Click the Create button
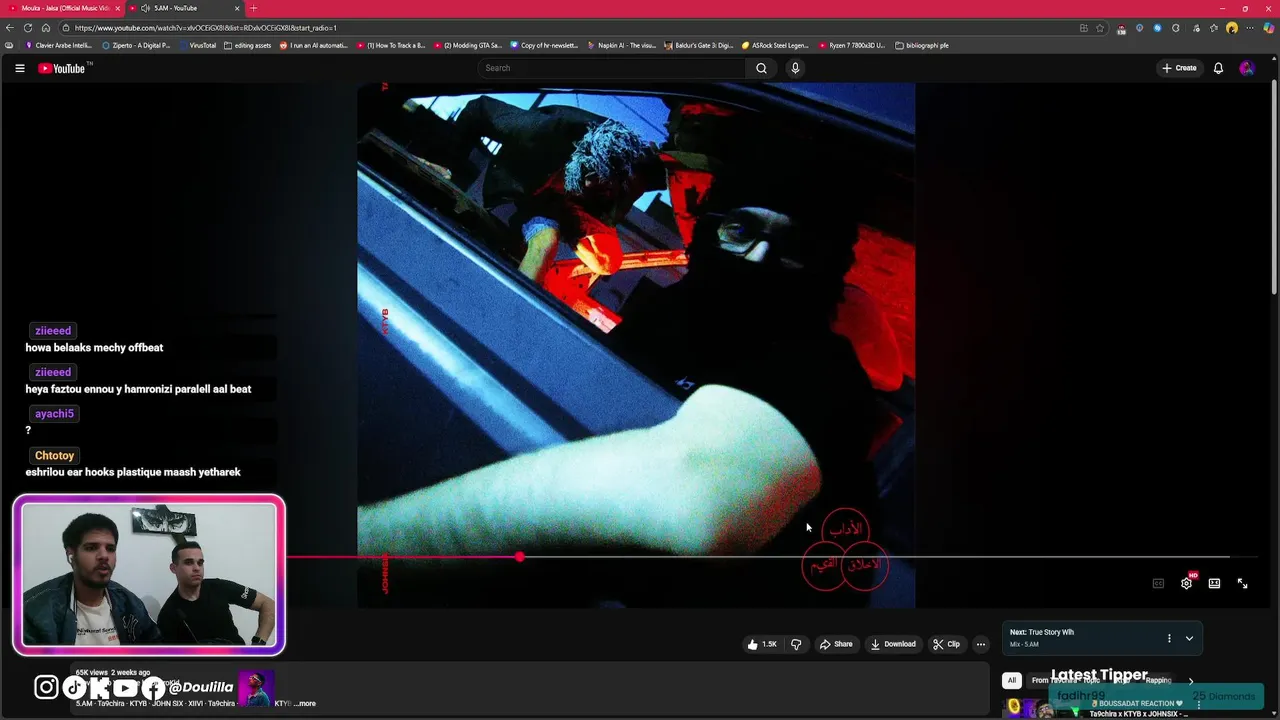The height and width of the screenshot is (720, 1280). tap(1179, 68)
